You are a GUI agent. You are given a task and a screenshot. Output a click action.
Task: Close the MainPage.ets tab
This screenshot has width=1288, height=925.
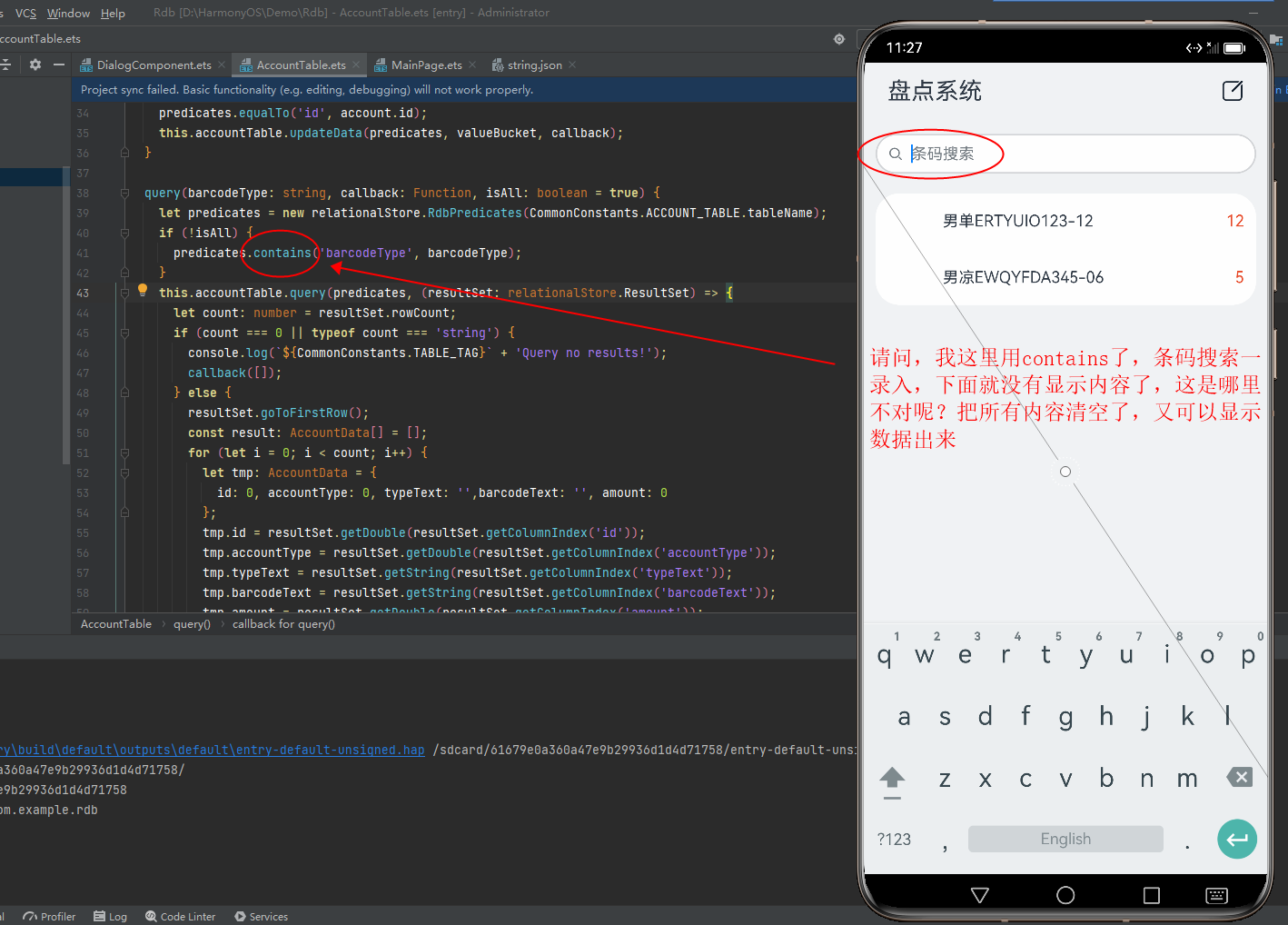coord(472,65)
